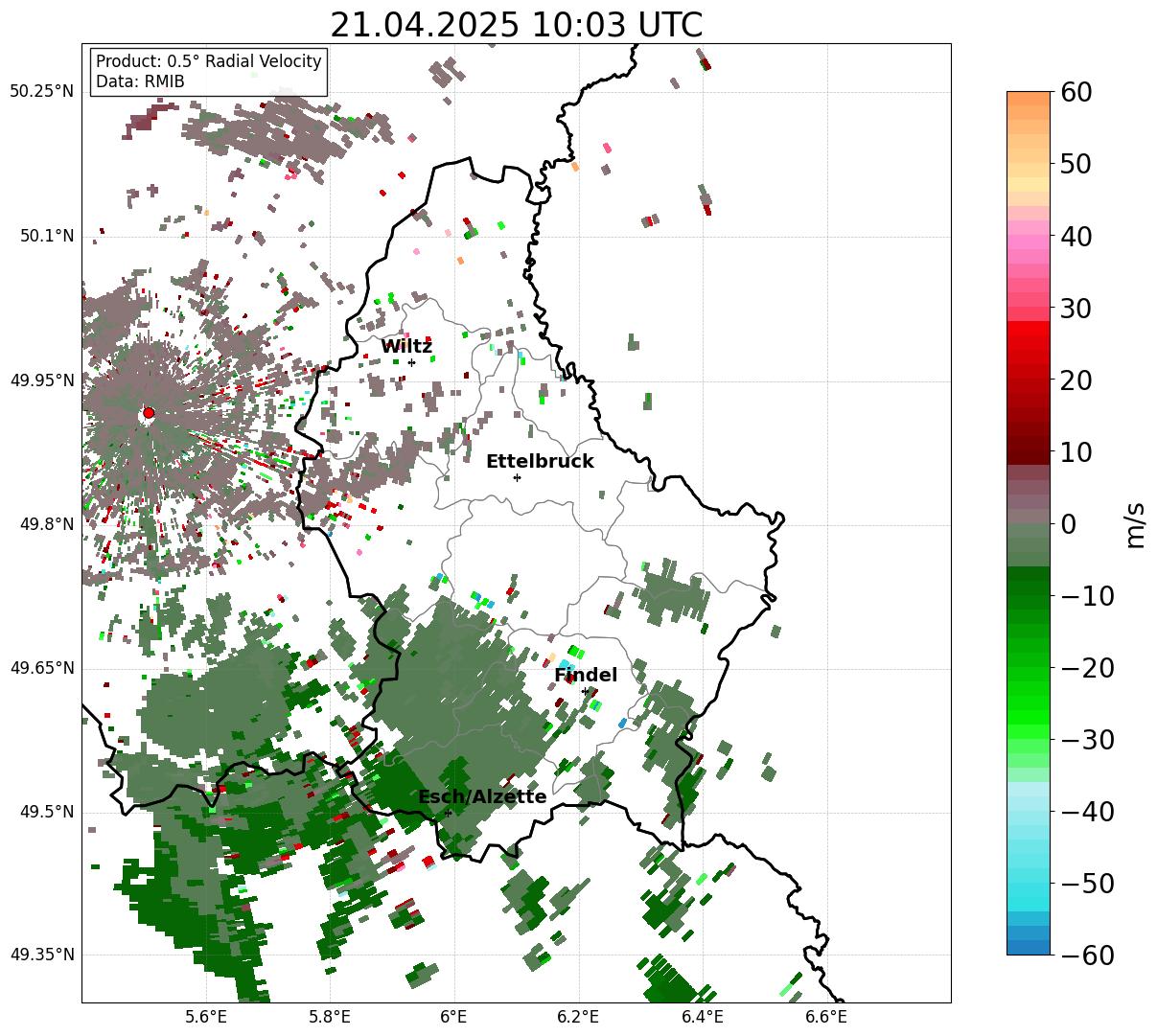Screen dimensions: 1157x1036
Task: Click the colorbar −40 tick label
Action: pyautogui.click(x=1087, y=812)
